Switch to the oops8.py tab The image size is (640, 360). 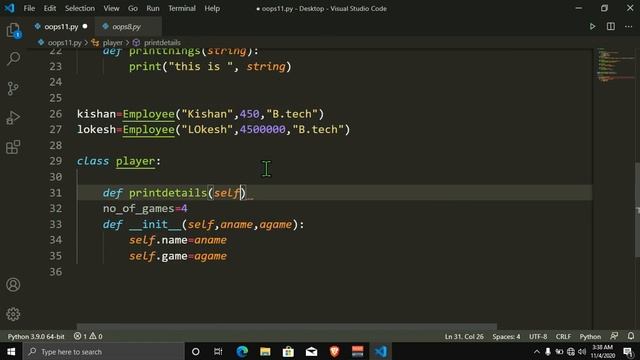(x=127, y=27)
